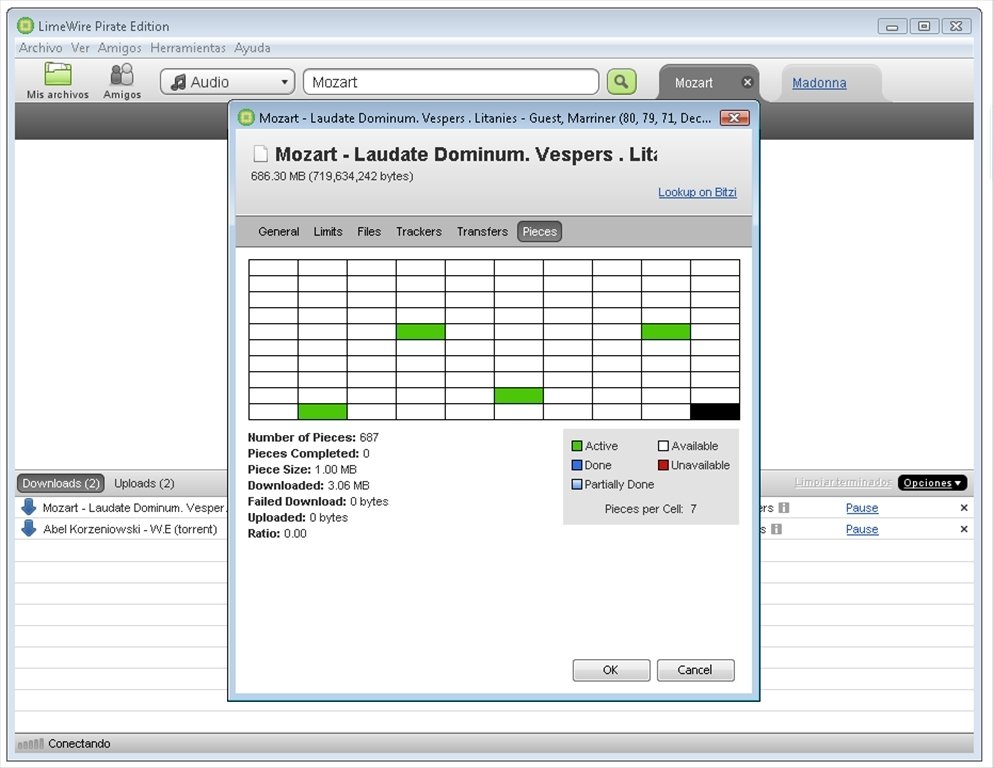The width and height of the screenshot is (993, 768).
Task: Switch to the General tab
Action: pos(279,232)
